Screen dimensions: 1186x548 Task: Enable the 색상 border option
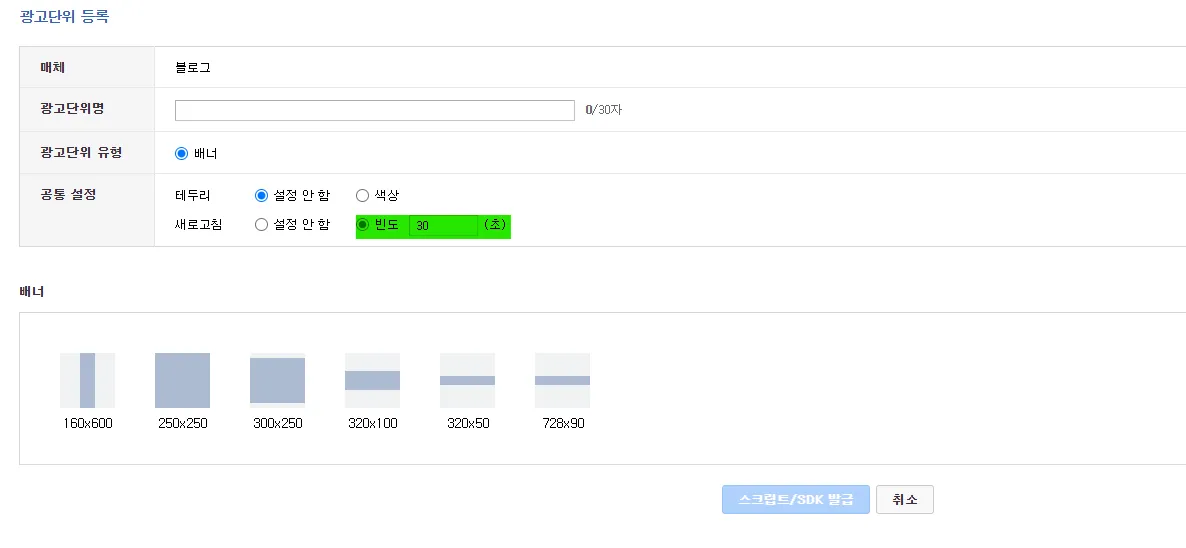point(362,195)
